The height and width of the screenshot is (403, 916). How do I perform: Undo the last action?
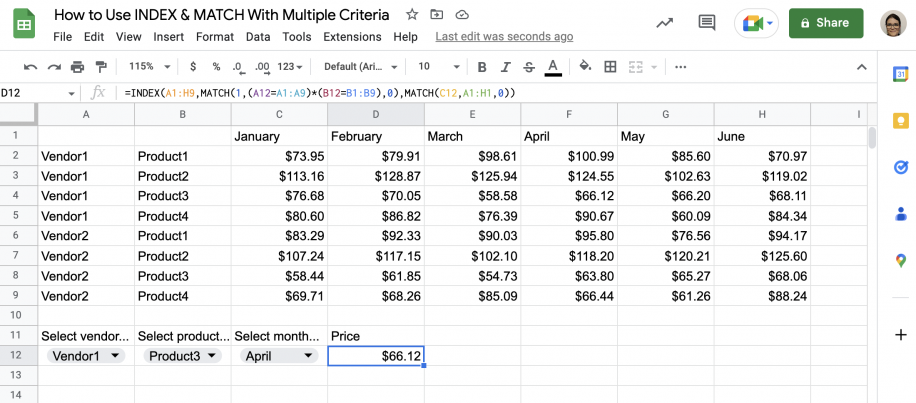[30, 67]
